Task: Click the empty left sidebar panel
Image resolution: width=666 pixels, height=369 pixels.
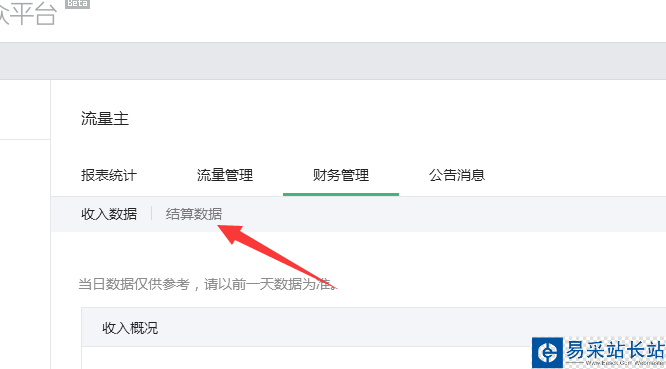Action: [25, 254]
